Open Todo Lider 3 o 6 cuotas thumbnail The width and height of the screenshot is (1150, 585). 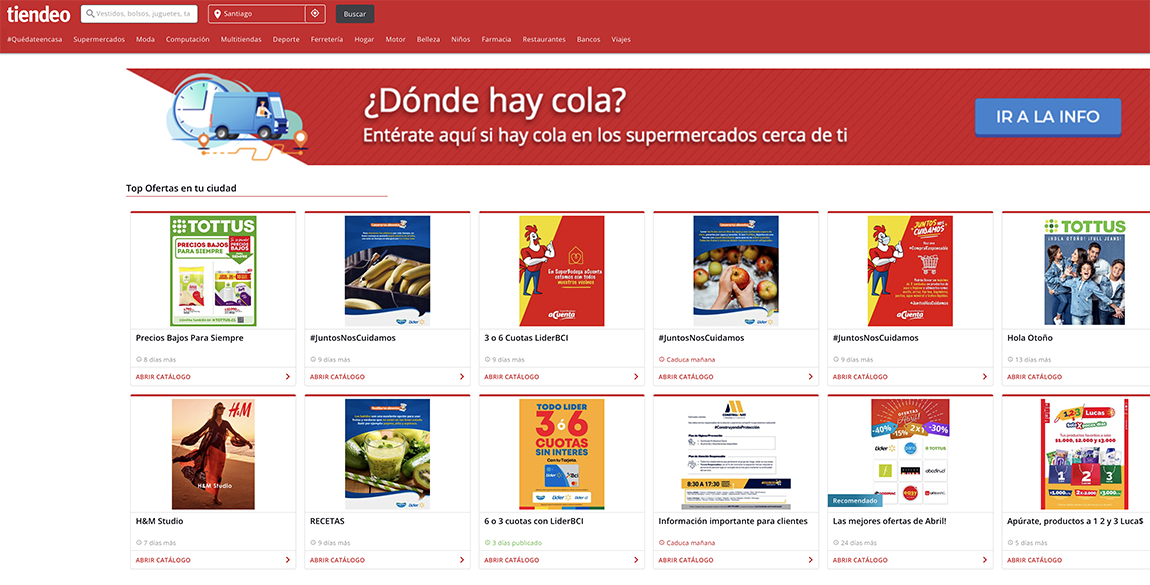[562, 454]
